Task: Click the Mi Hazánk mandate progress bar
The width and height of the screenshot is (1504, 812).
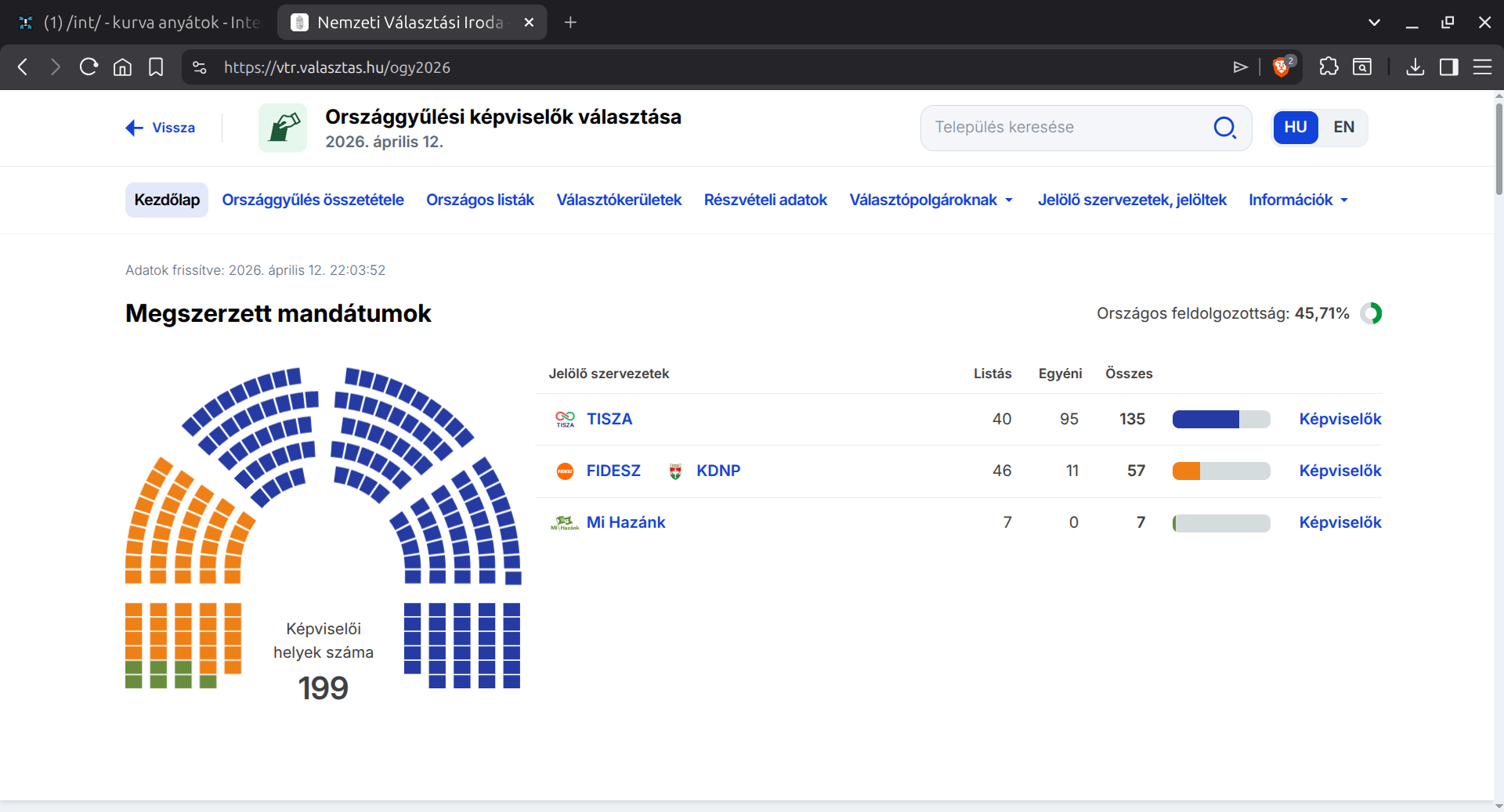Action: point(1221,523)
